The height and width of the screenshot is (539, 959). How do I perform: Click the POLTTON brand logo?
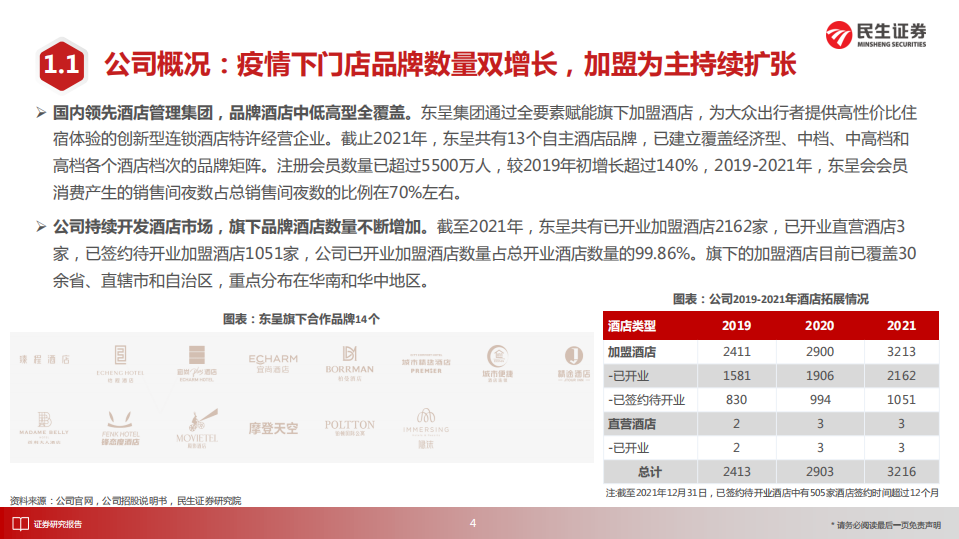point(349,428)
